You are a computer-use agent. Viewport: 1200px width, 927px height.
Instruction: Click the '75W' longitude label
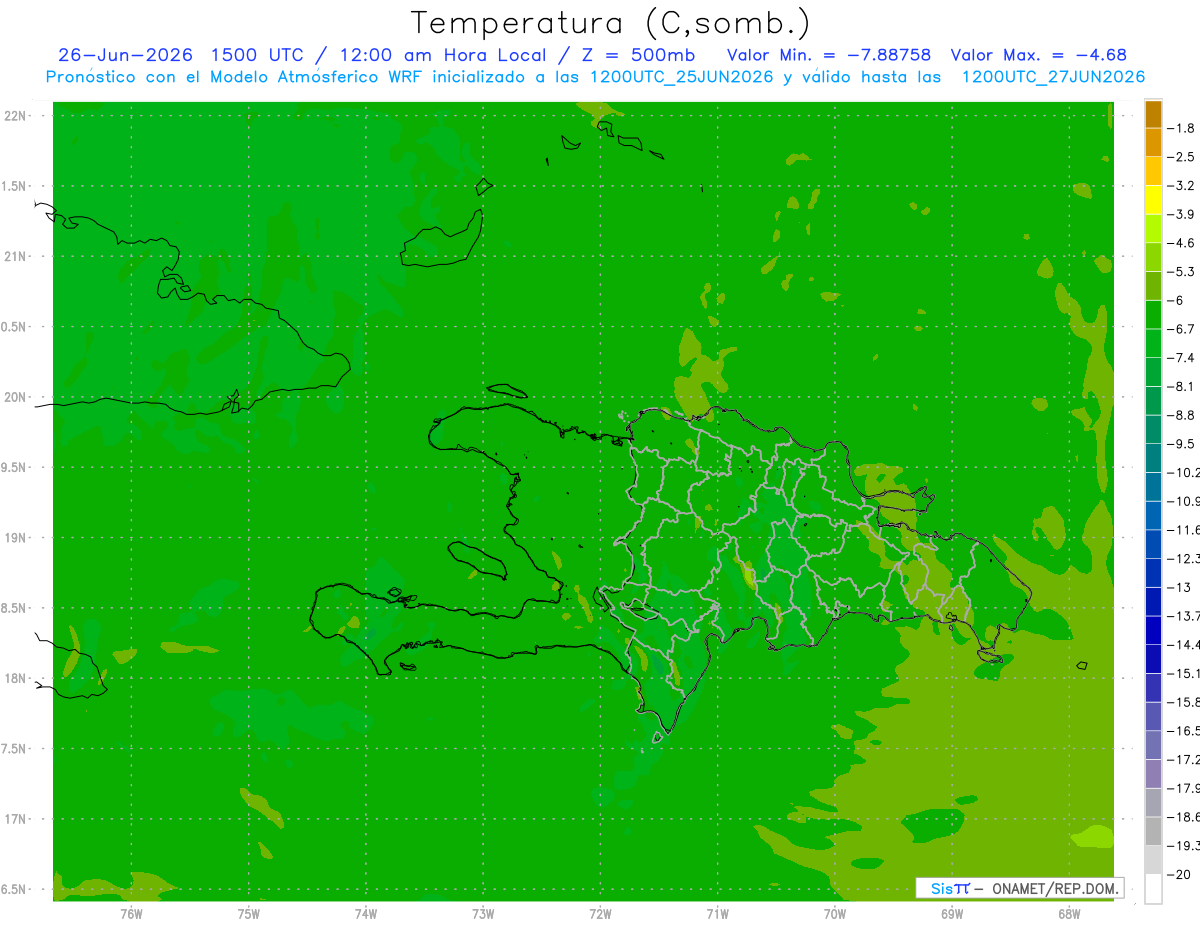click(x=249, y=913)
